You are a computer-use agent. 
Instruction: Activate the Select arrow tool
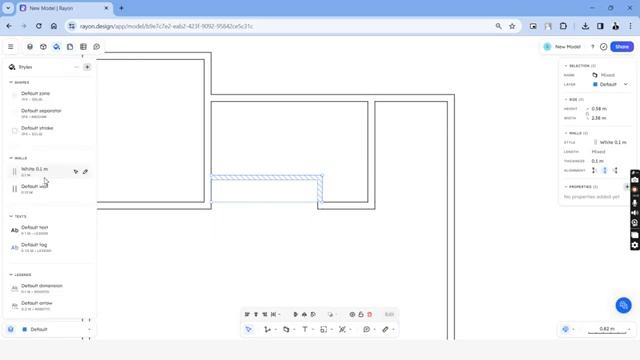coord(249,329)
